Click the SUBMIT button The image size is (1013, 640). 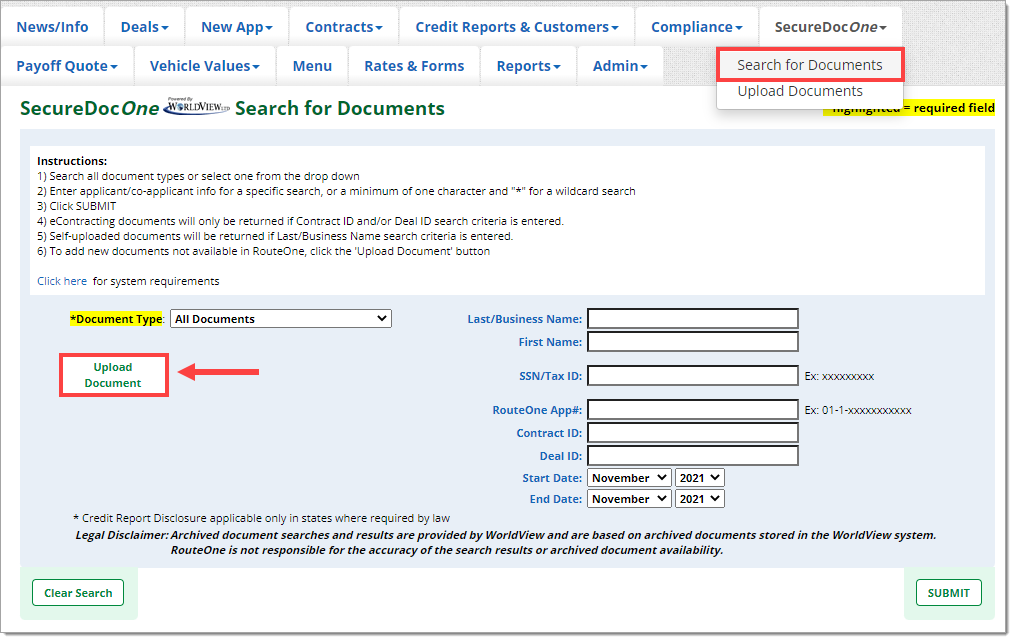pyautogui.click(x=948, y=593)
